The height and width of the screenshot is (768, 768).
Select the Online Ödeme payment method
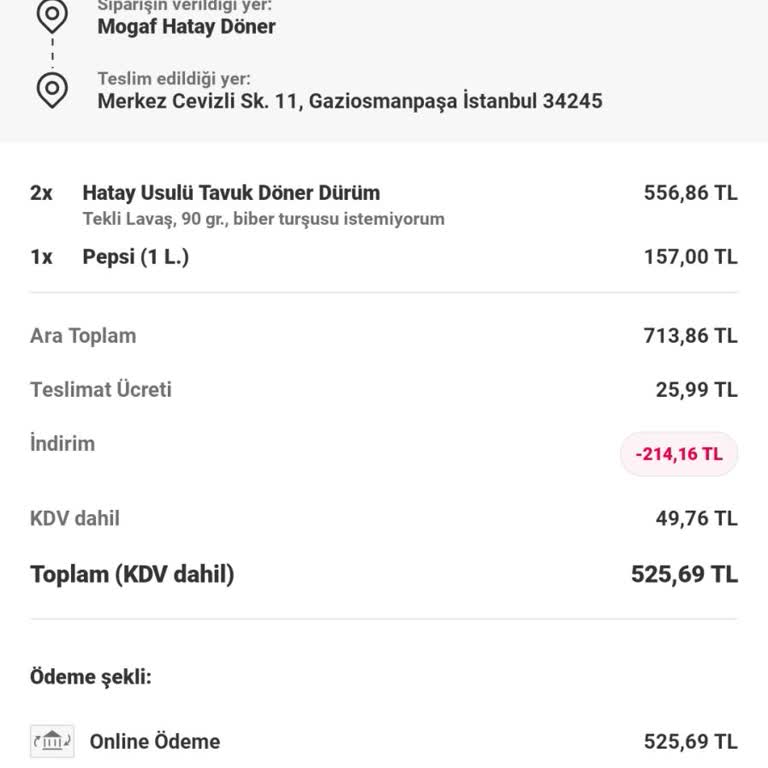155,741
